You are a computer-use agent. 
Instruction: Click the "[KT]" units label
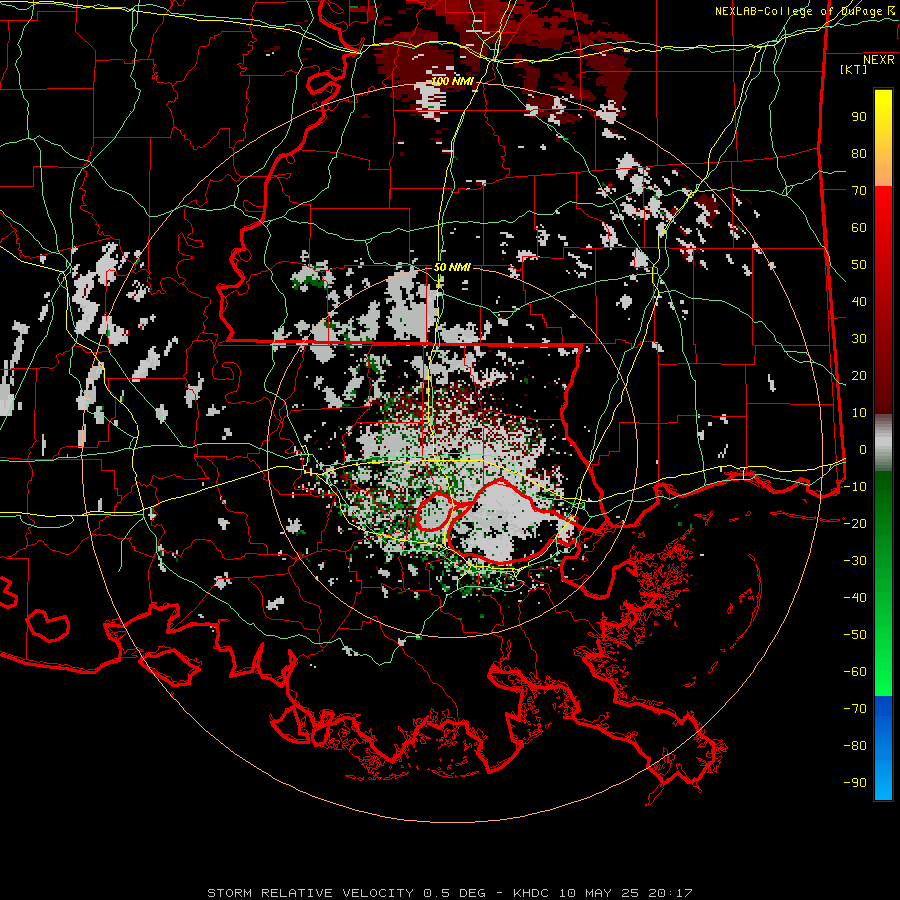click(x=854, y=69)
